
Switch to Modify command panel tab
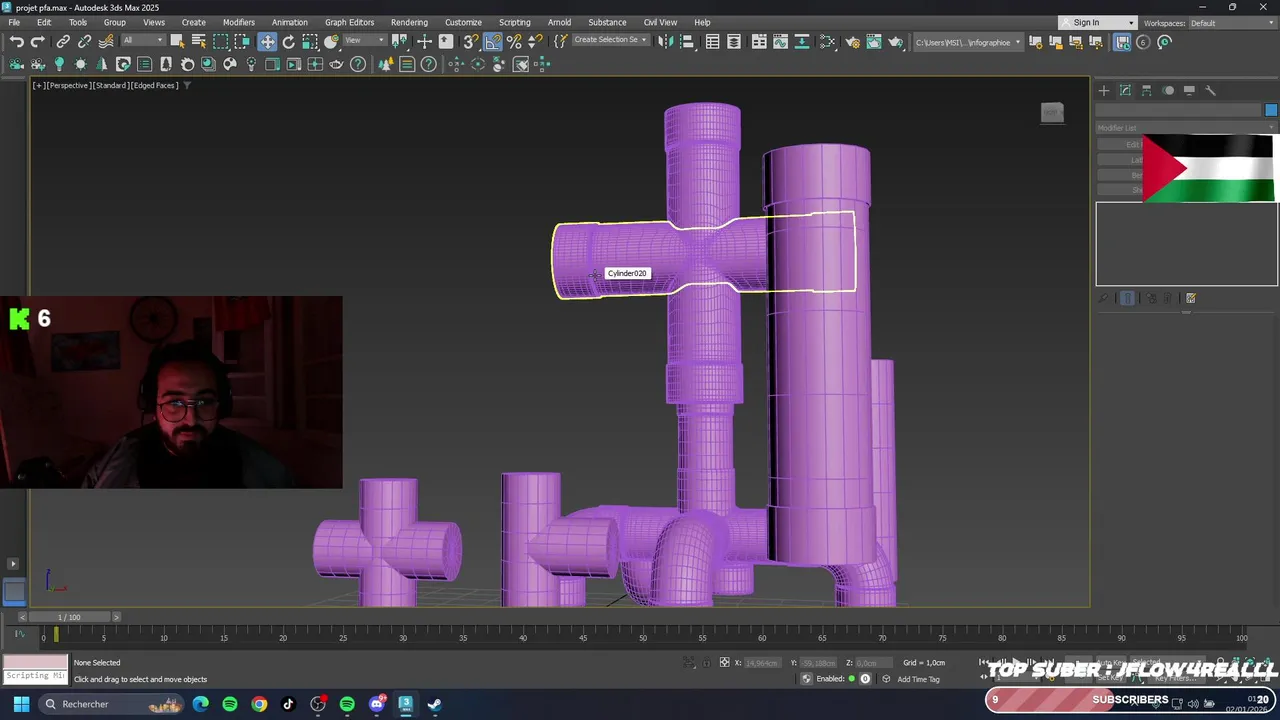[x=1125, y=90]
